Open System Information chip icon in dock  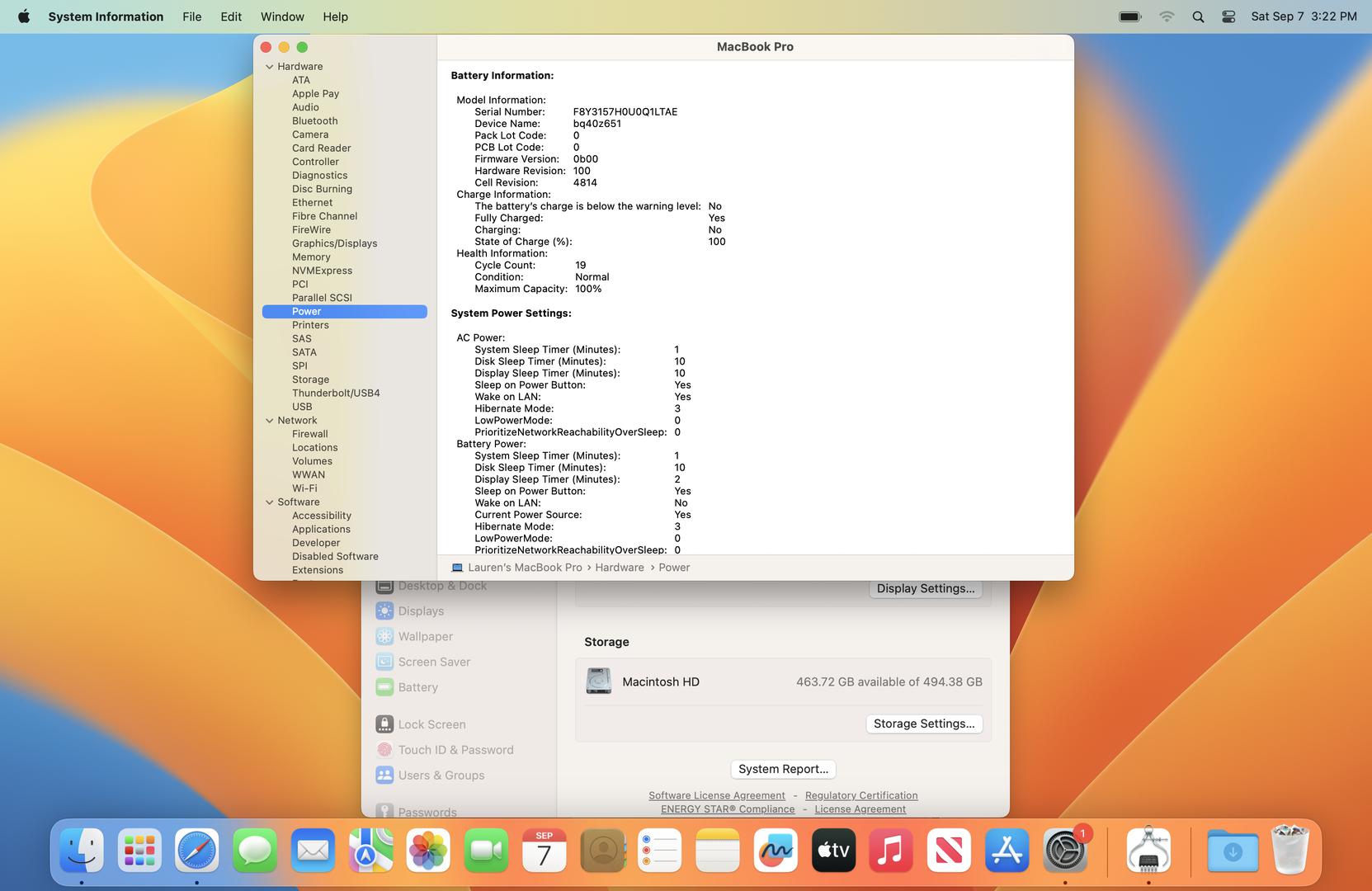1148,851
